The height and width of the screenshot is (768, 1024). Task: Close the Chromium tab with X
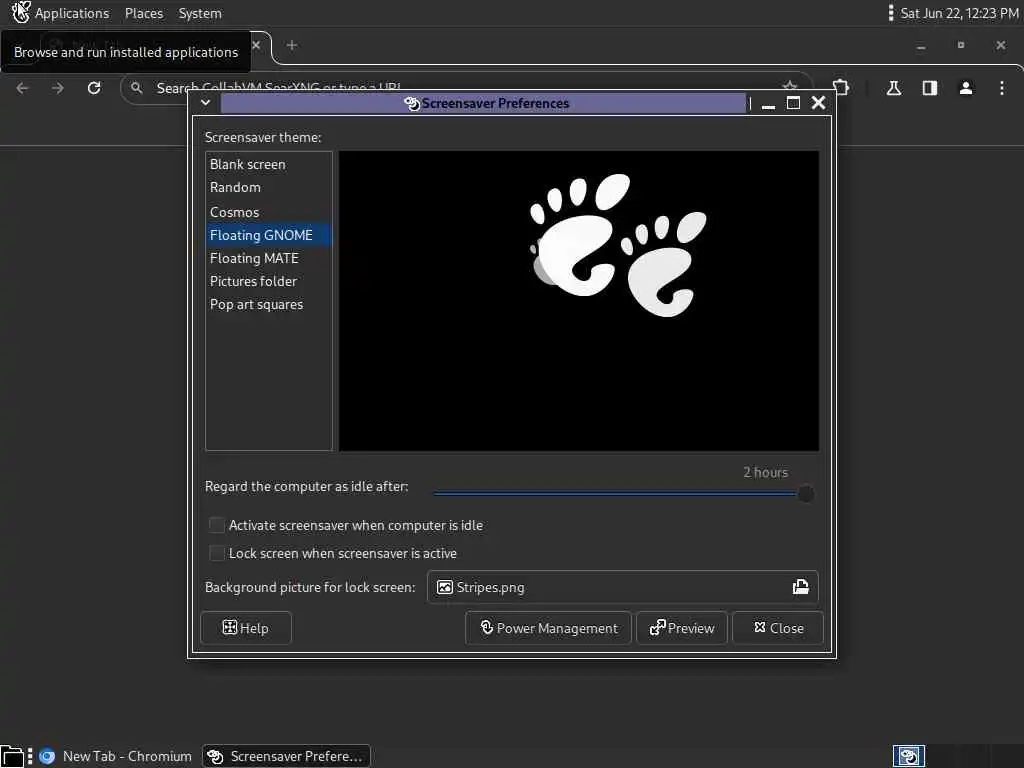pos(256,45)
